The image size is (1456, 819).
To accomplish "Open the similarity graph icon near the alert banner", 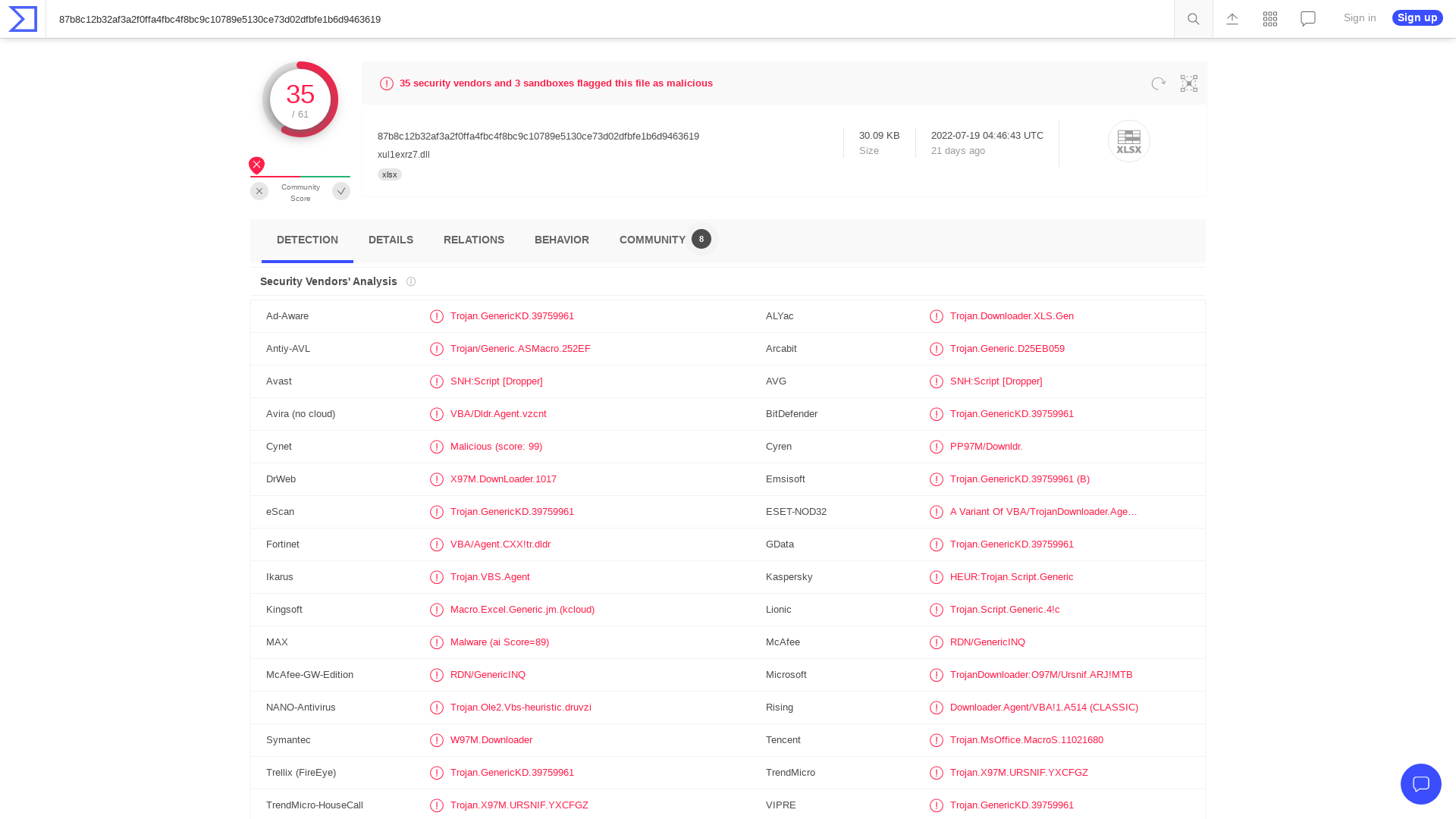I will [1188, 83].
